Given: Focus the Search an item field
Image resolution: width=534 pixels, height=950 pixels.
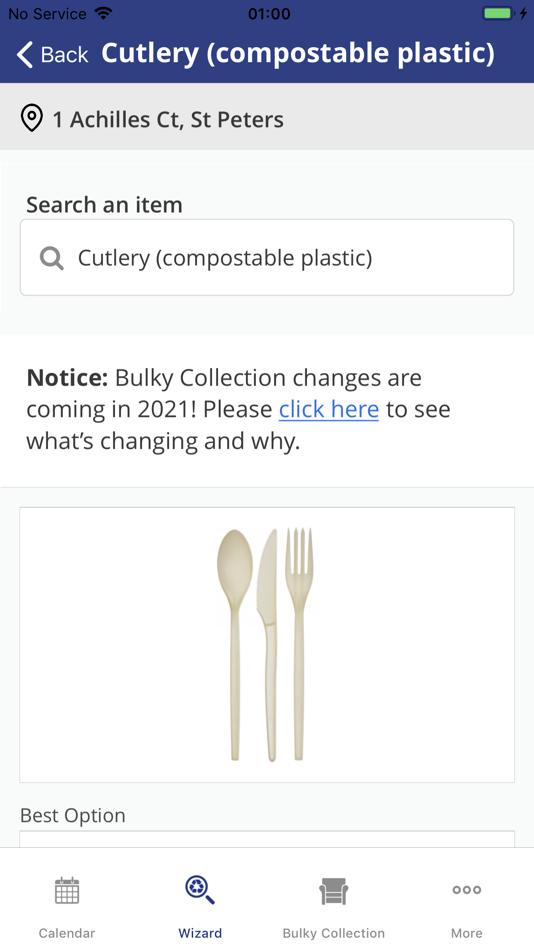Looking at the screenshot, I should [x=267, y=257].
